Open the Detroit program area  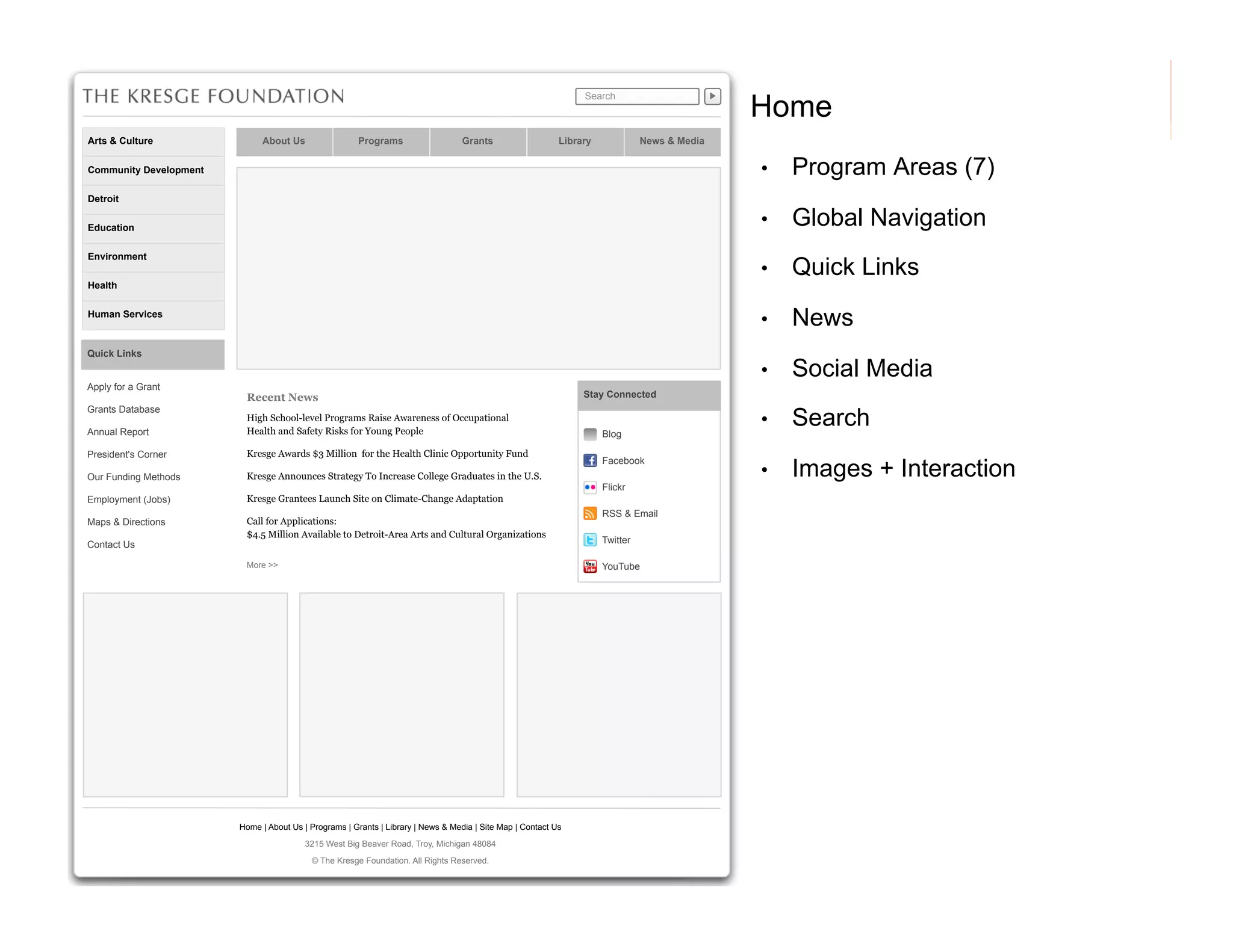tap(104, 199)
